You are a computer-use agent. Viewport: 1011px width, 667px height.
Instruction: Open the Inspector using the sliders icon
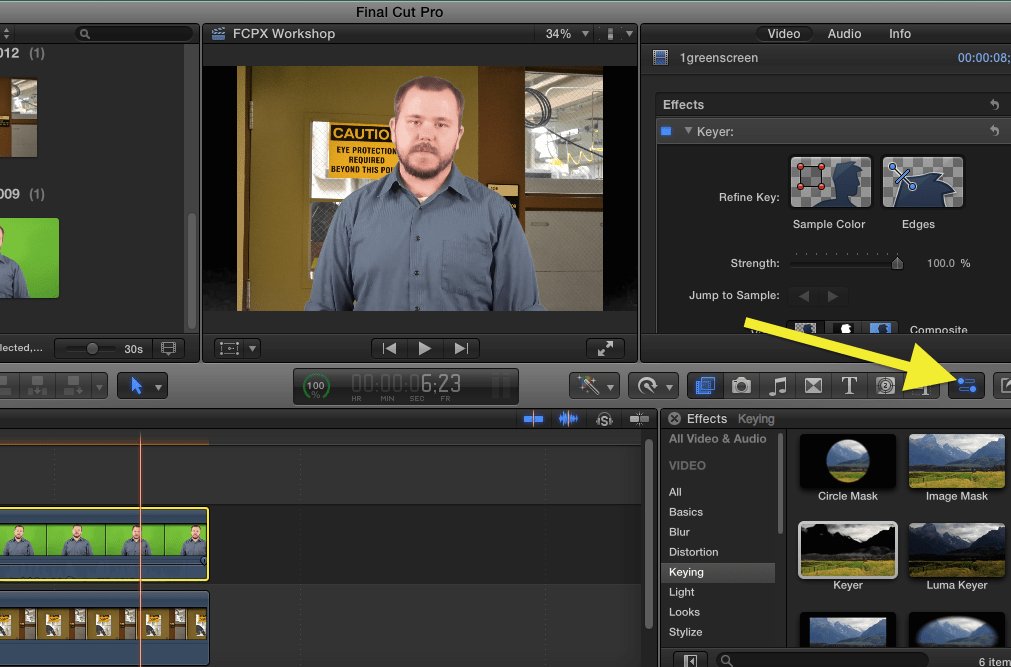pyautogui.click(x=967, y=385)
